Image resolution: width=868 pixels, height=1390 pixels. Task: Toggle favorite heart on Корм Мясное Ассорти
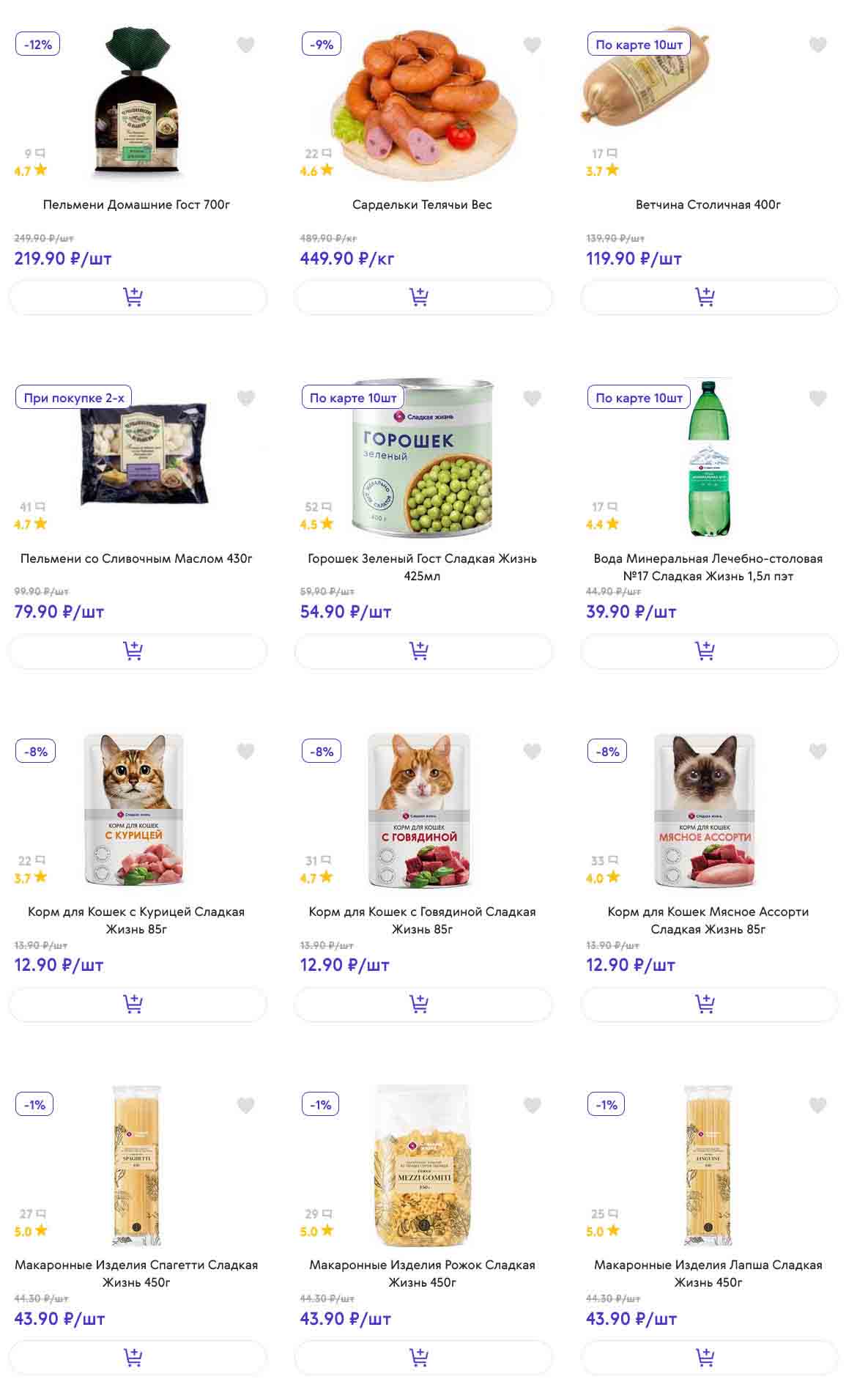818,751
